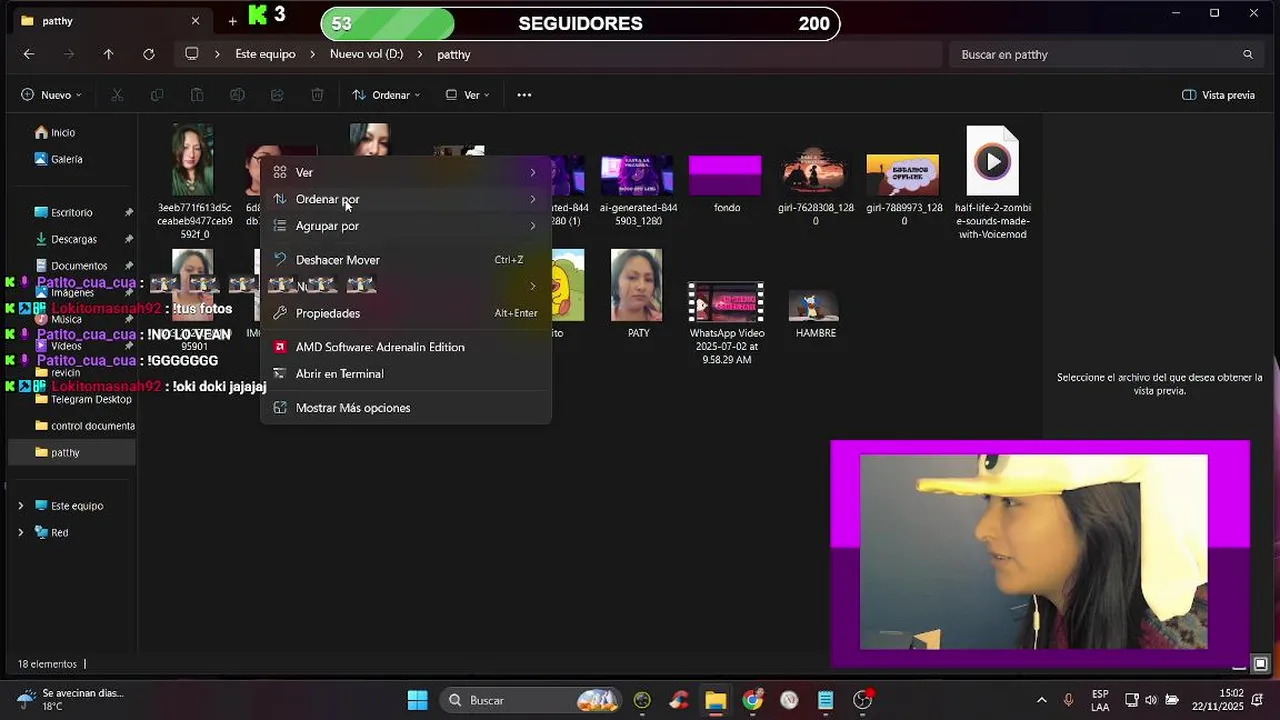Expand the chevron after Este equipo breadcrumb
Image resolution: width=1280 pixels, height=720 pixels.
313,54
